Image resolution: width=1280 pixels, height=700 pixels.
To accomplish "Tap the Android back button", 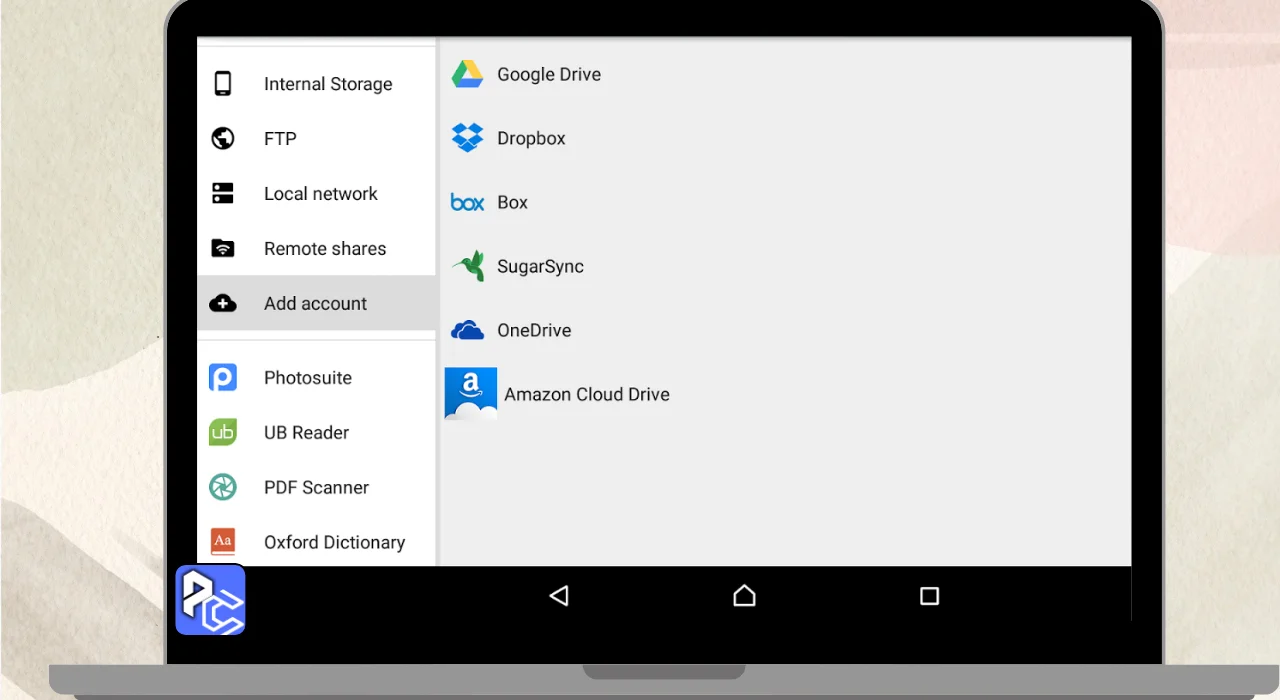I will 559,596.
